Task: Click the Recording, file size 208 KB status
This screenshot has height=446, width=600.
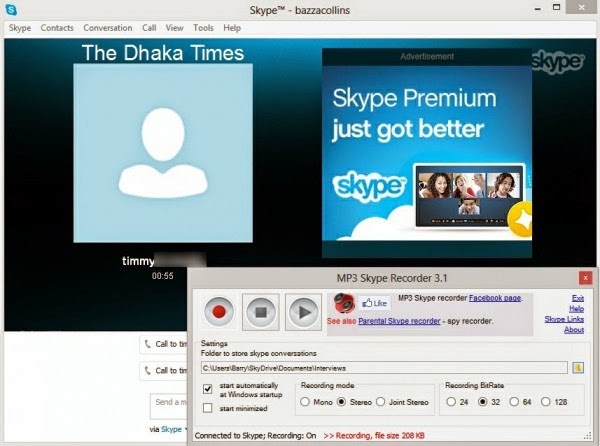Action: 374,436
